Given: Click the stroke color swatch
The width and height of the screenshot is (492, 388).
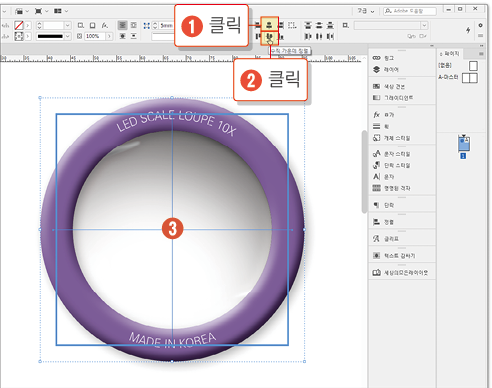Looking at the screenshot, I should point(19,36).
